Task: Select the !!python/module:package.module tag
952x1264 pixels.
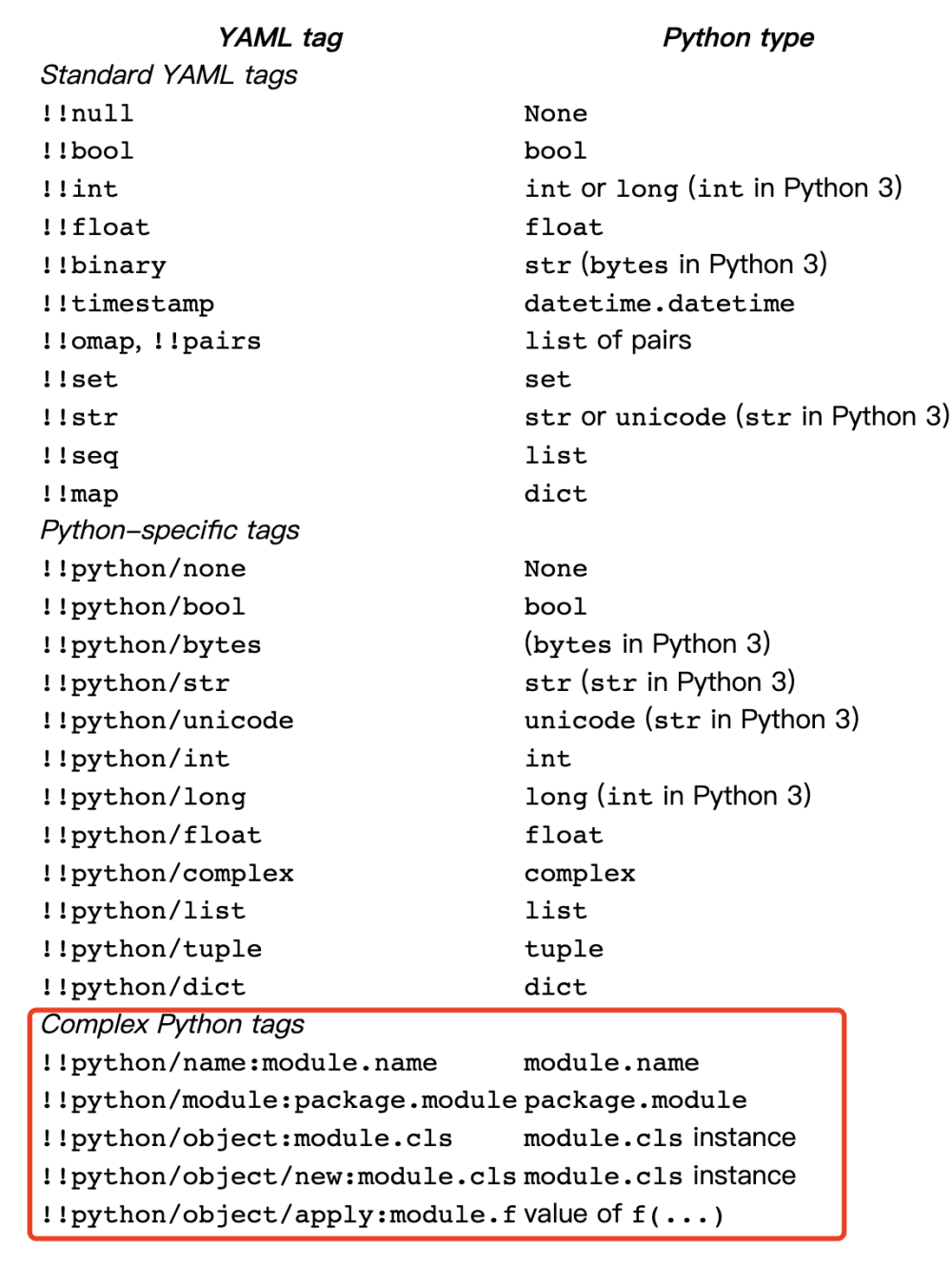Action: pos(278,1100)
